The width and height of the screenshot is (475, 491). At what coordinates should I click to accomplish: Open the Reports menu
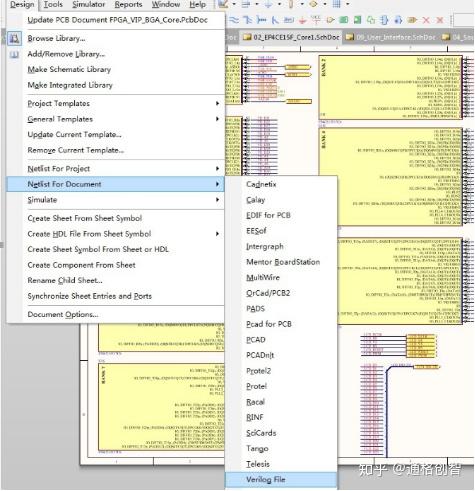[128, 5]
